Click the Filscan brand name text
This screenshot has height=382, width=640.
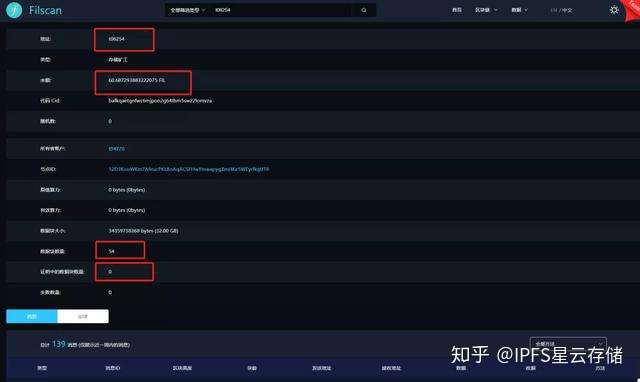point(45,10)
